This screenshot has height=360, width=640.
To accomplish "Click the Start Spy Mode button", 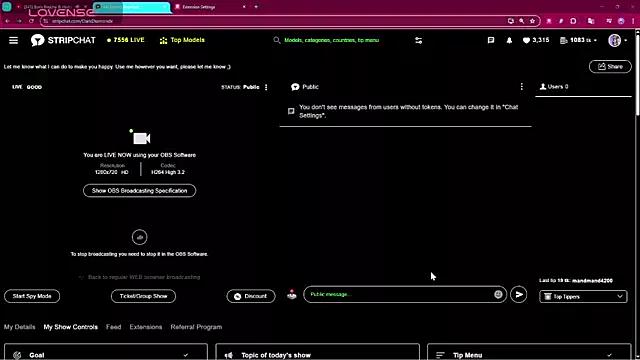I will pyautogui.click(x=32, y=296).
